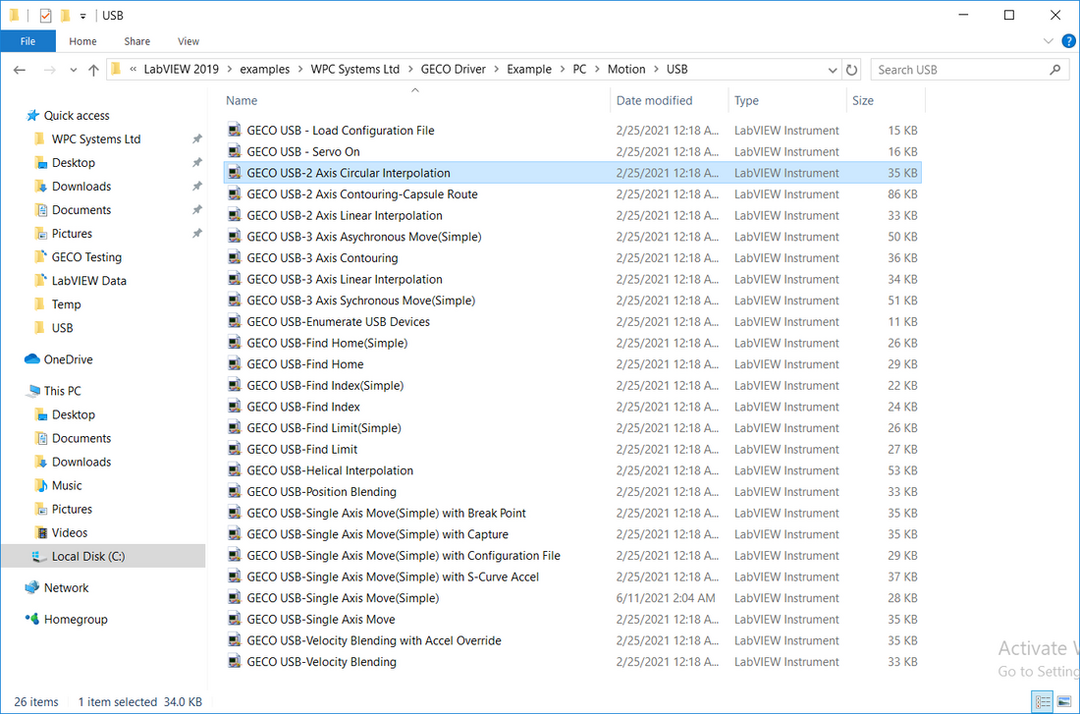The width and height of the screenshot is (1080, 714).
Task: Open Customize Quick Access Toolbar dropdown
Action: point(83,16)
